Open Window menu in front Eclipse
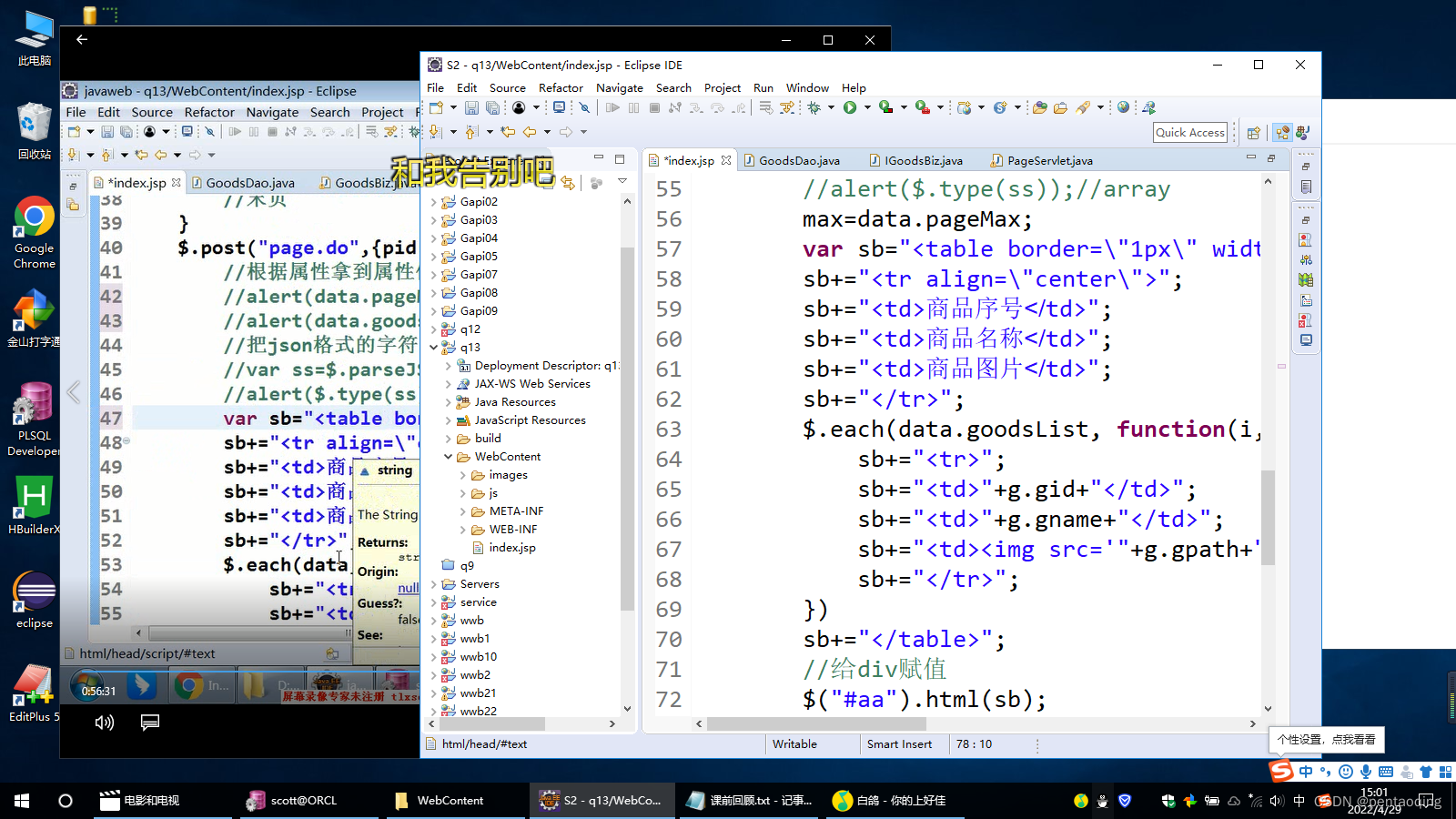This screenshot has height=819, width=1456. coord(807,88)
